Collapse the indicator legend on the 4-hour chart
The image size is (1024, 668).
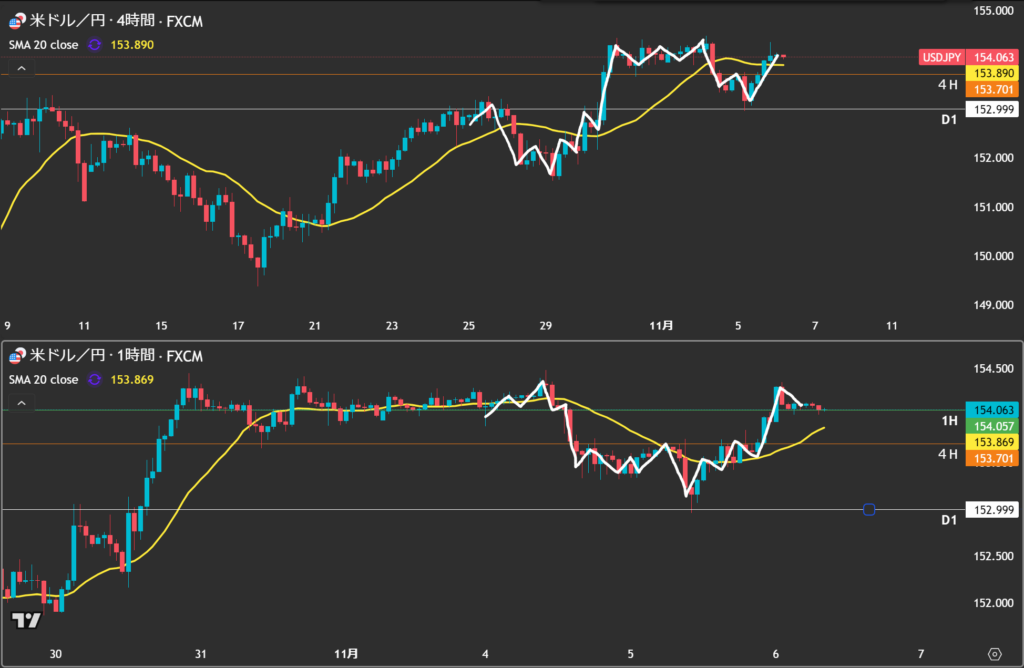20,68
